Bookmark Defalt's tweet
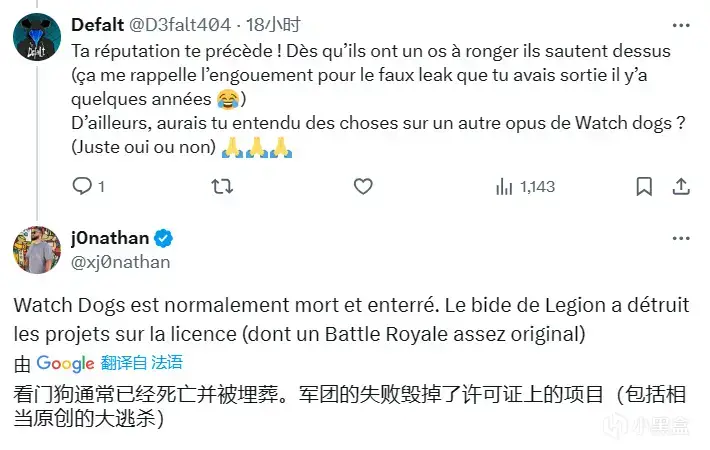 pos(644,186)
